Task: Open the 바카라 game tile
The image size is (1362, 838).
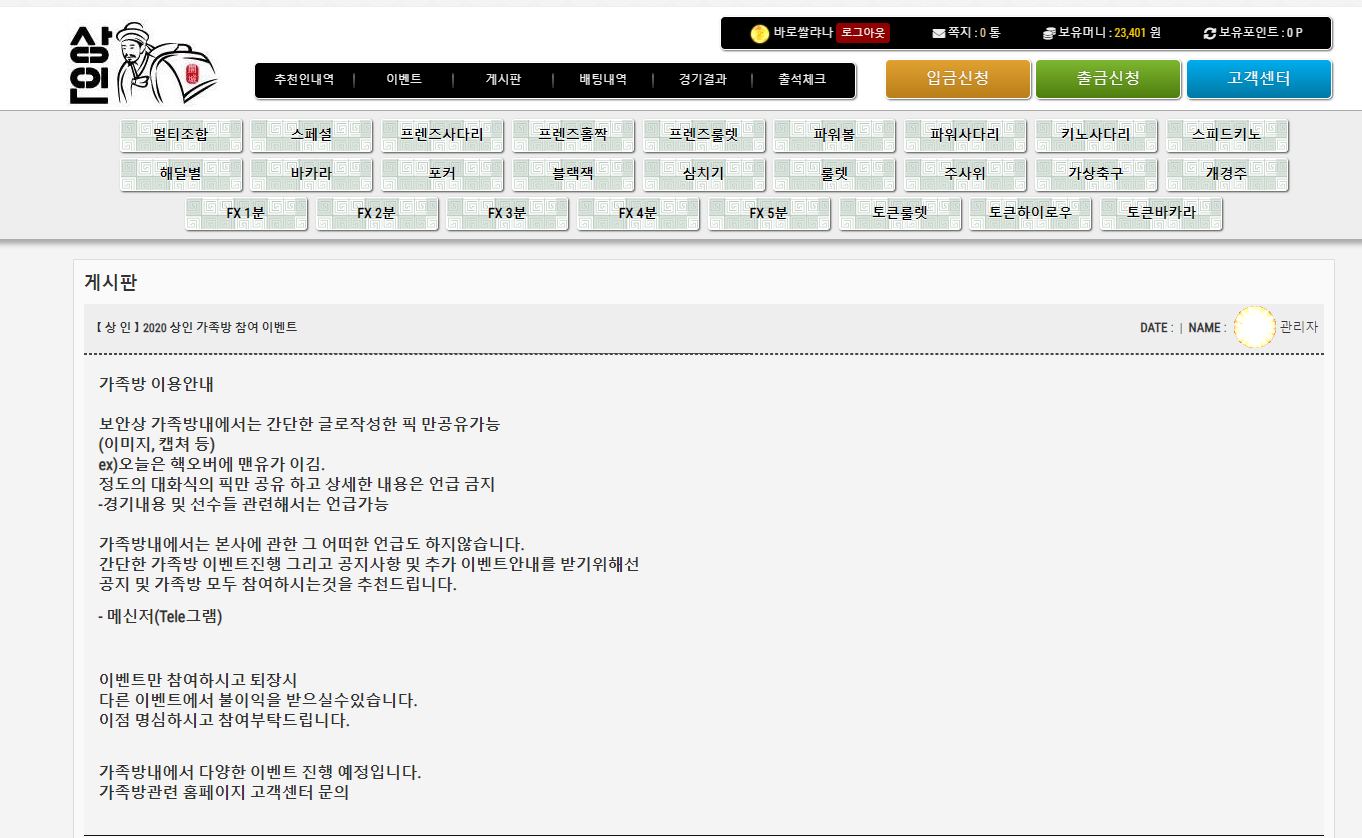Action: click(312, 173)
